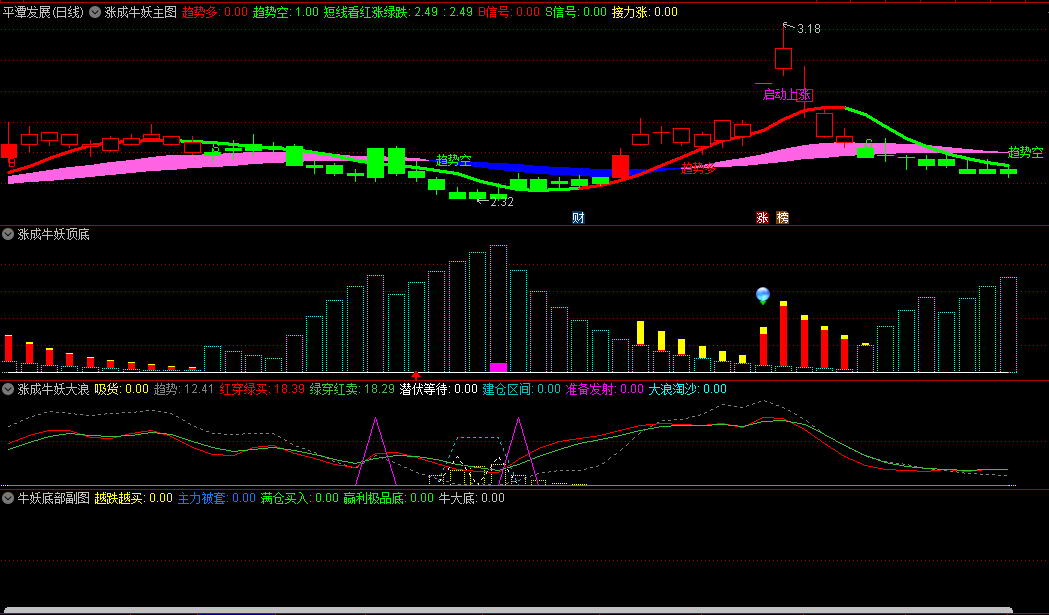The image size is (1049, 615).
Task: Click the 接力涨: 0.00 value
Action: point(644,12)
